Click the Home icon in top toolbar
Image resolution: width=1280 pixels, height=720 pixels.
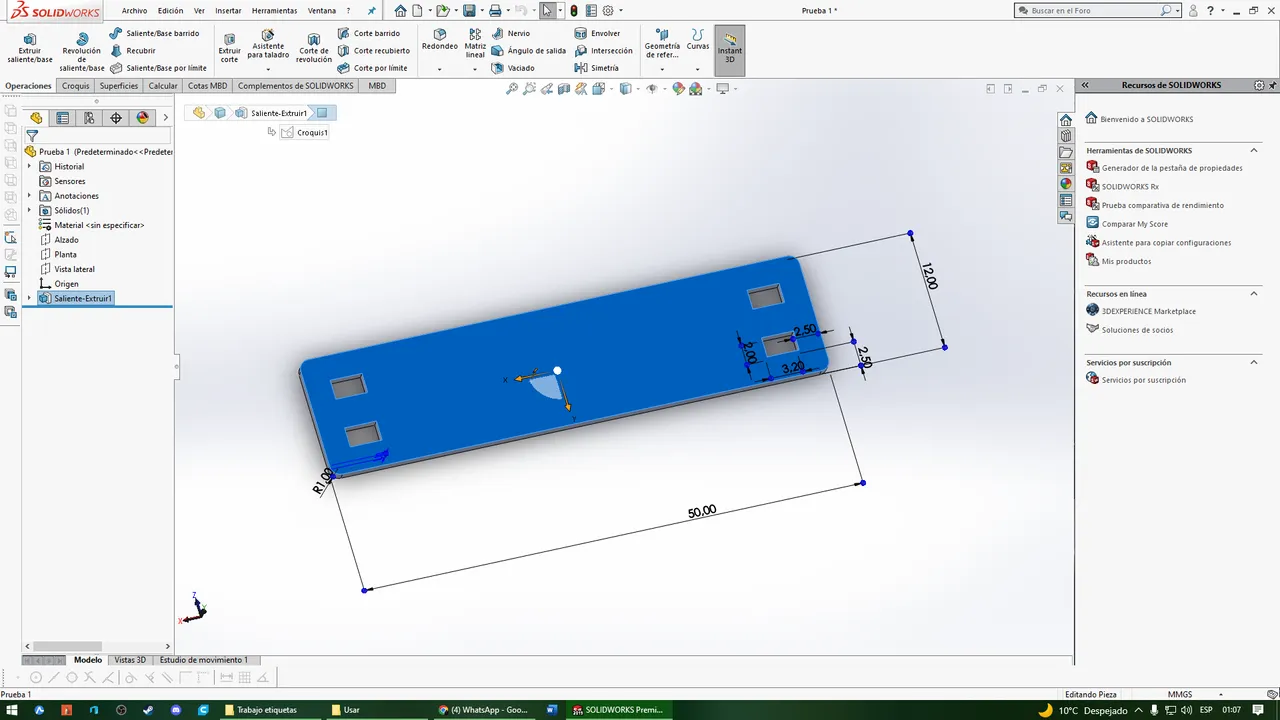coord(400,11)
